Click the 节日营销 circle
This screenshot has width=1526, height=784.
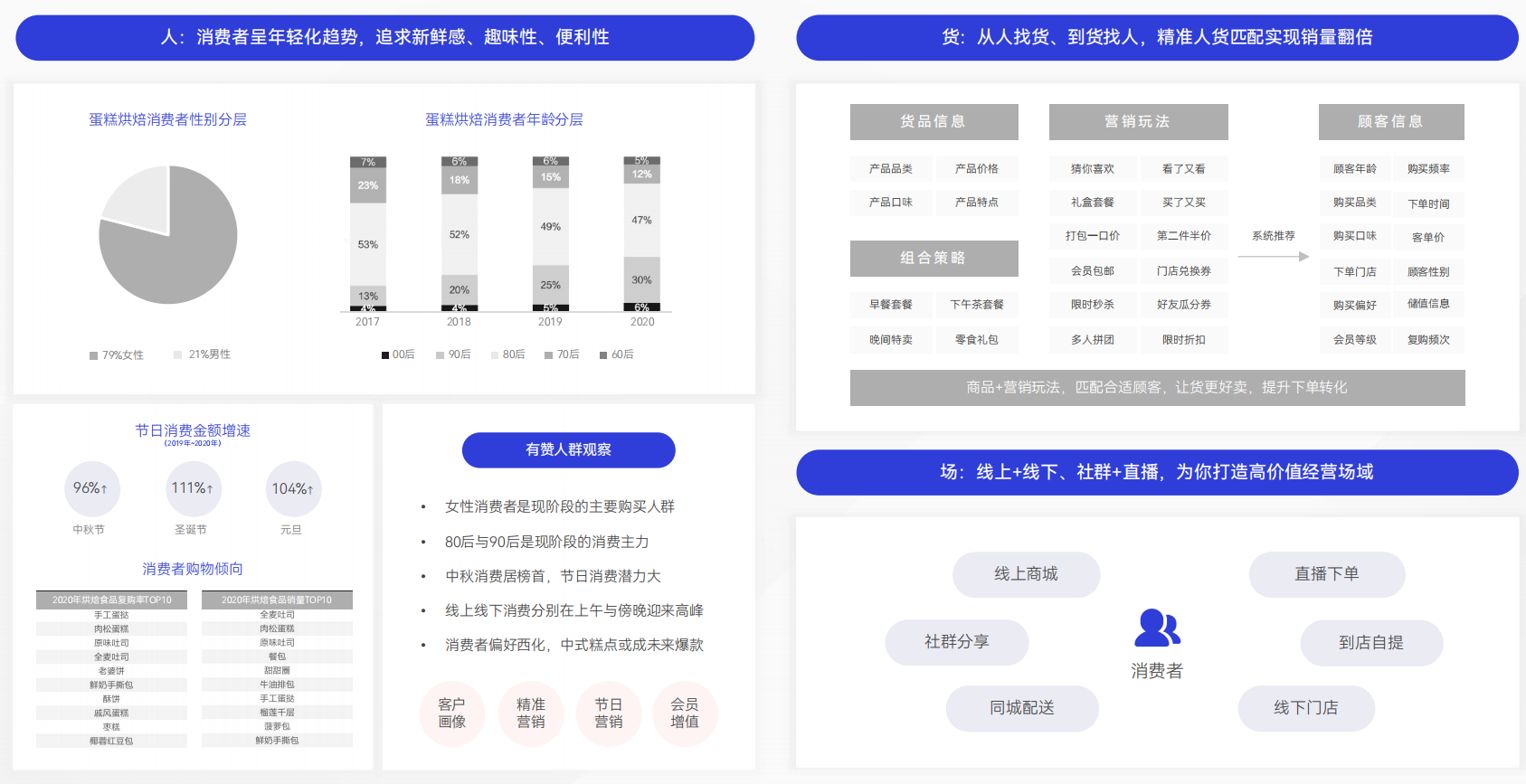609,713
